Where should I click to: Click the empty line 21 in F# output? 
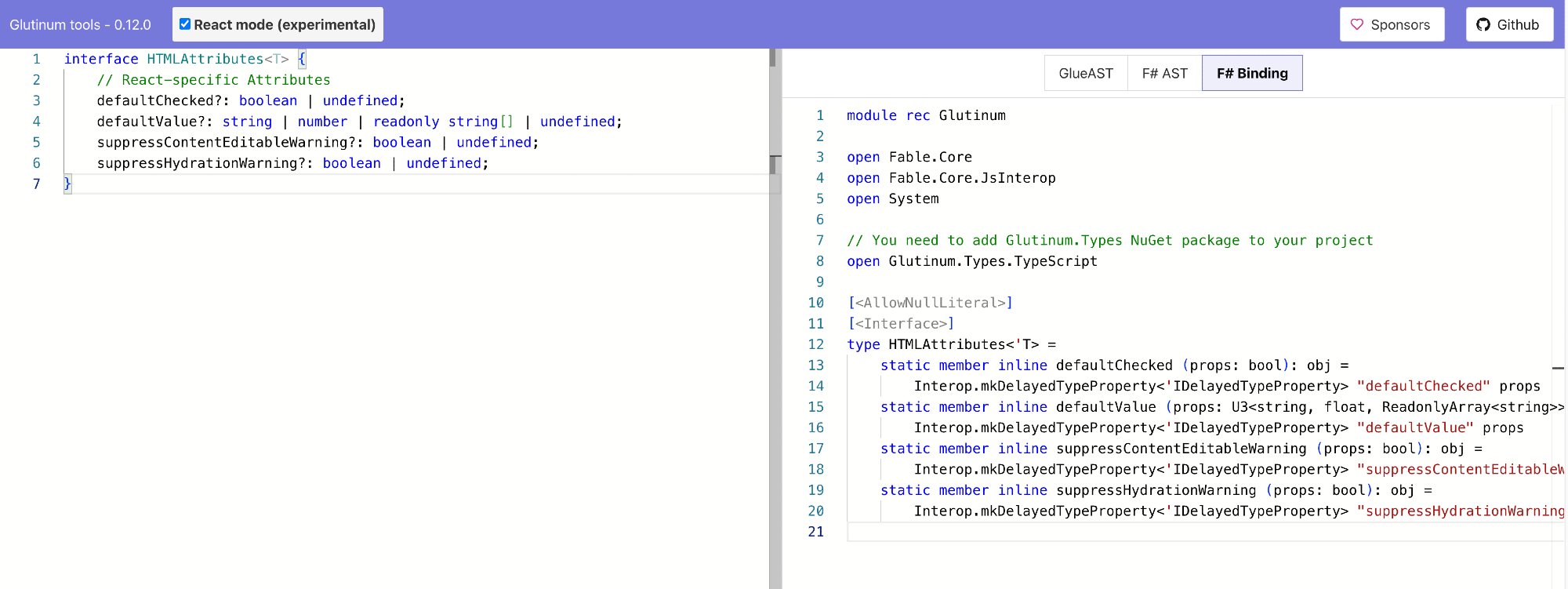[x=1176, y=532]
